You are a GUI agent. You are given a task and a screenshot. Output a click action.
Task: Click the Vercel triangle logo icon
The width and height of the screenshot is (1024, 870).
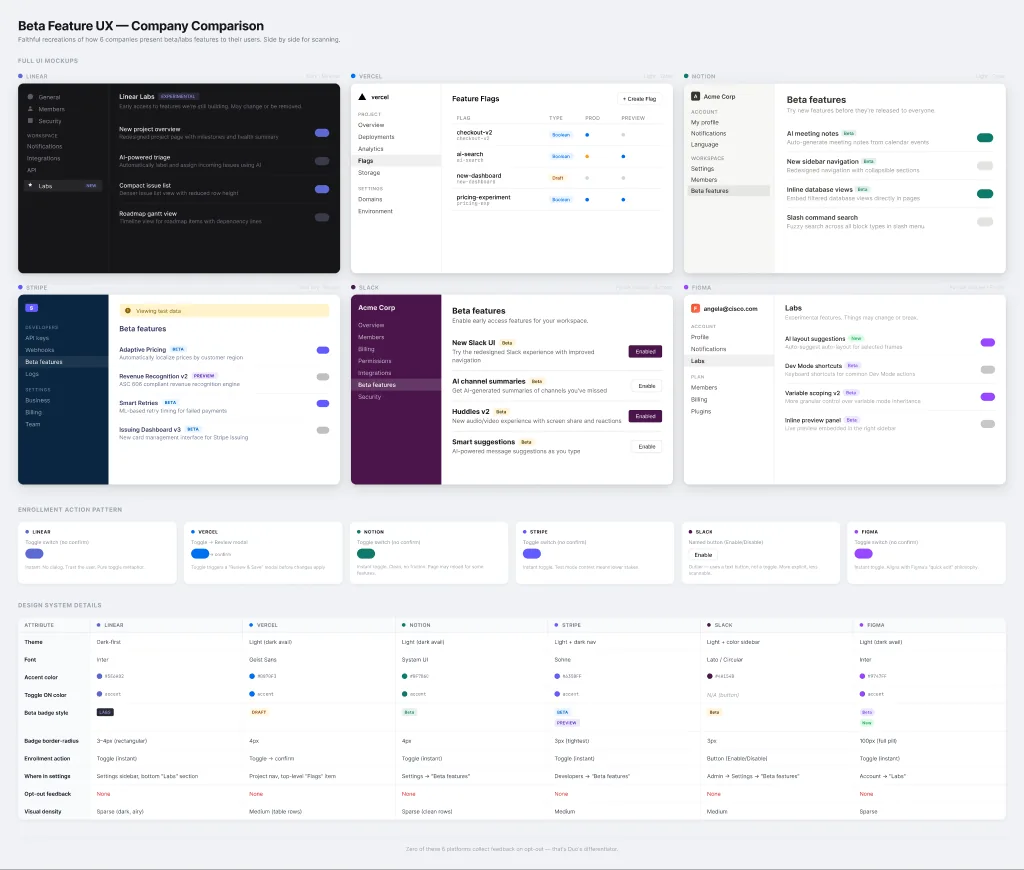point(362,97)
